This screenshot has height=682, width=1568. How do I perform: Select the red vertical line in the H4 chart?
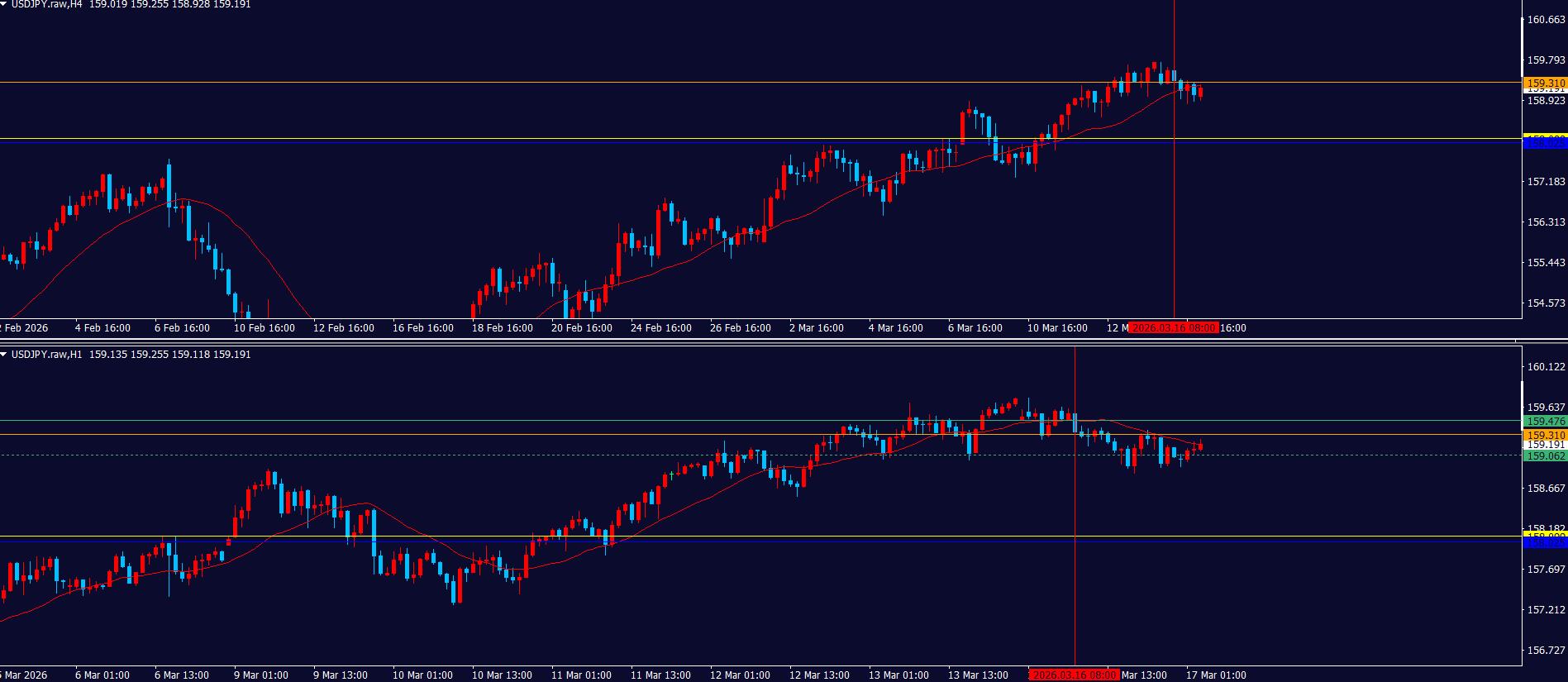(1174, 207)
